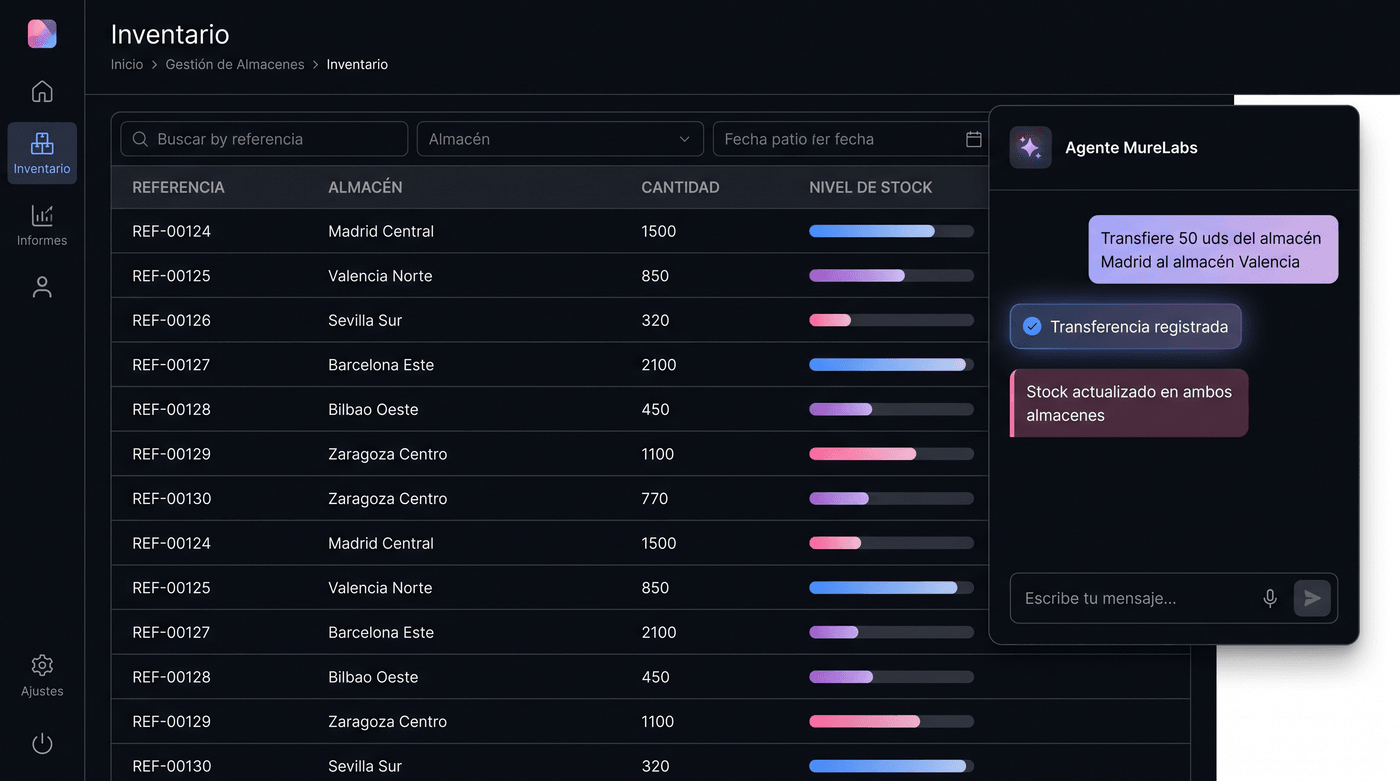Sort by REFERENCIA column header
Image resolution: width=1400 pixels, height=781 pixels.
pos(178,187)
